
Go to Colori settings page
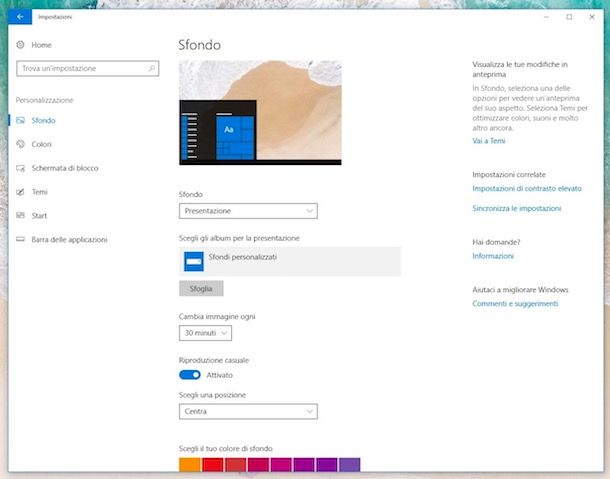coord(42,144)
